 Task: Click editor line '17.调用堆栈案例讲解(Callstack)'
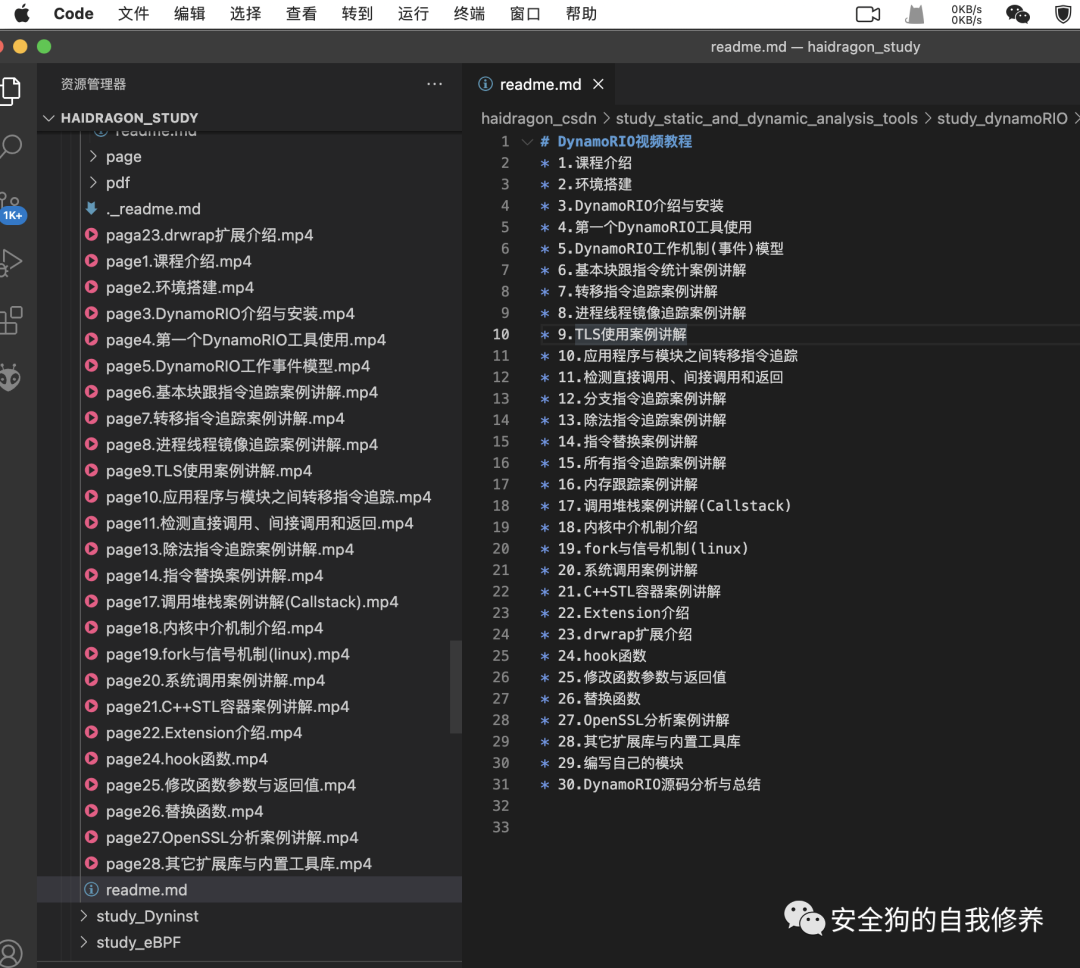[674, 506]
